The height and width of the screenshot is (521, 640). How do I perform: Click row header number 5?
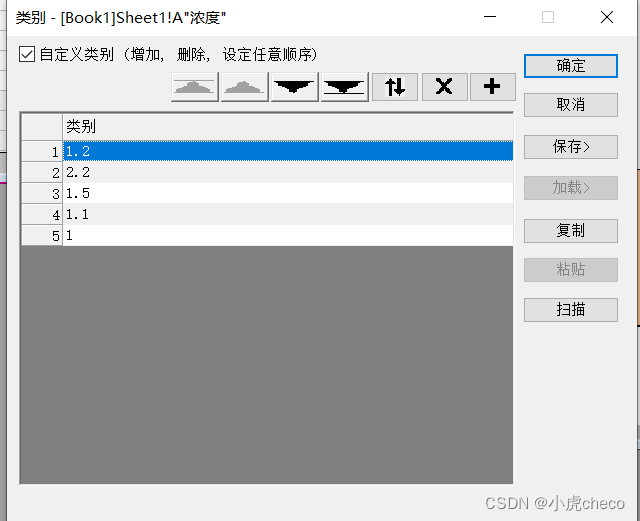click(42, 236)
